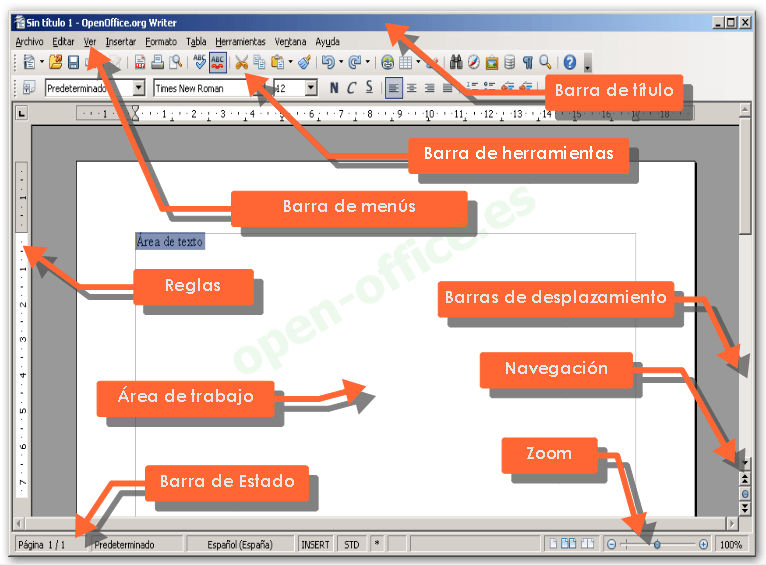Enable left alignment

pyautogui.click(x=394, y=88)
